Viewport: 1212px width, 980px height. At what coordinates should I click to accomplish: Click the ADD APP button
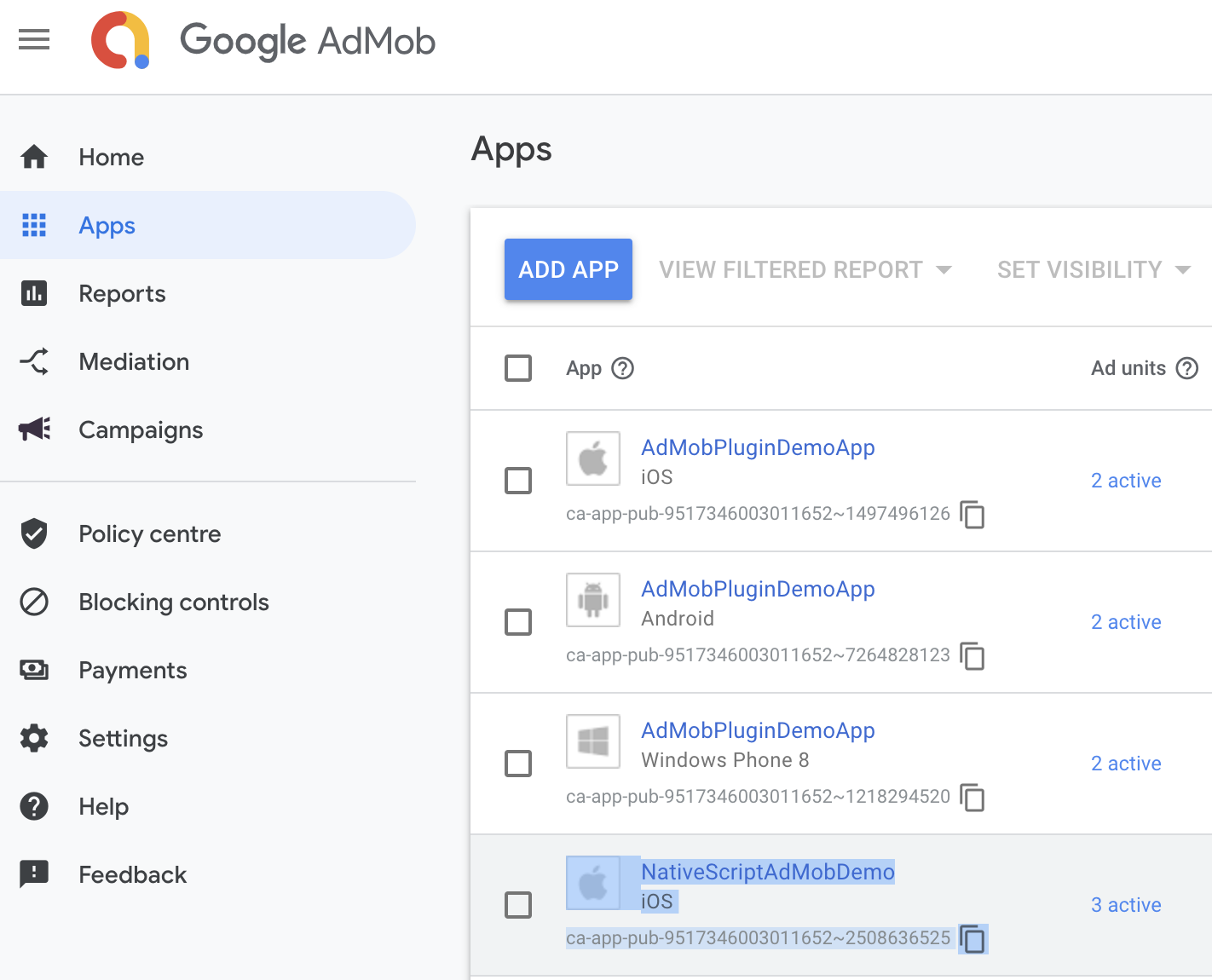pyautogui.click(x=568, y=269)
